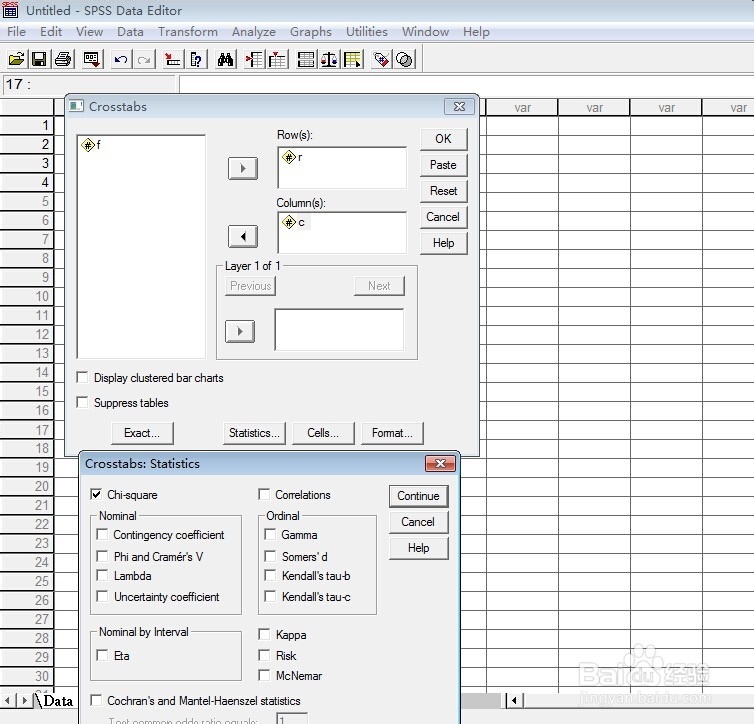
Task: Select variable f in source list
Action: 91,145
